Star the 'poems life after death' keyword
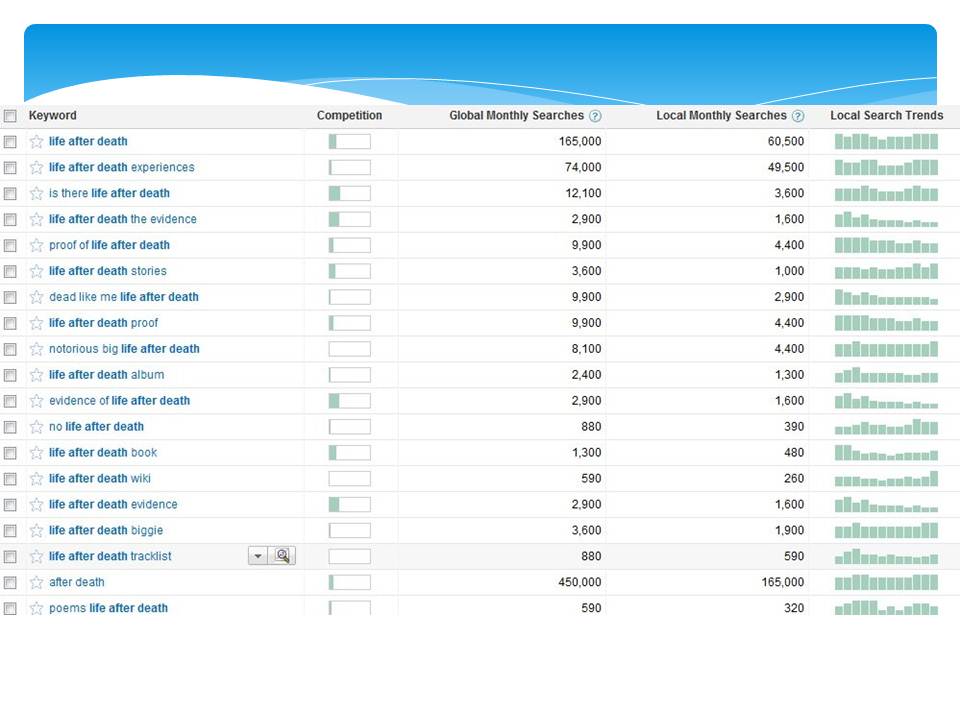Viewport: 960px width, 720px height. pyautogui.click(x=37, y=608)
